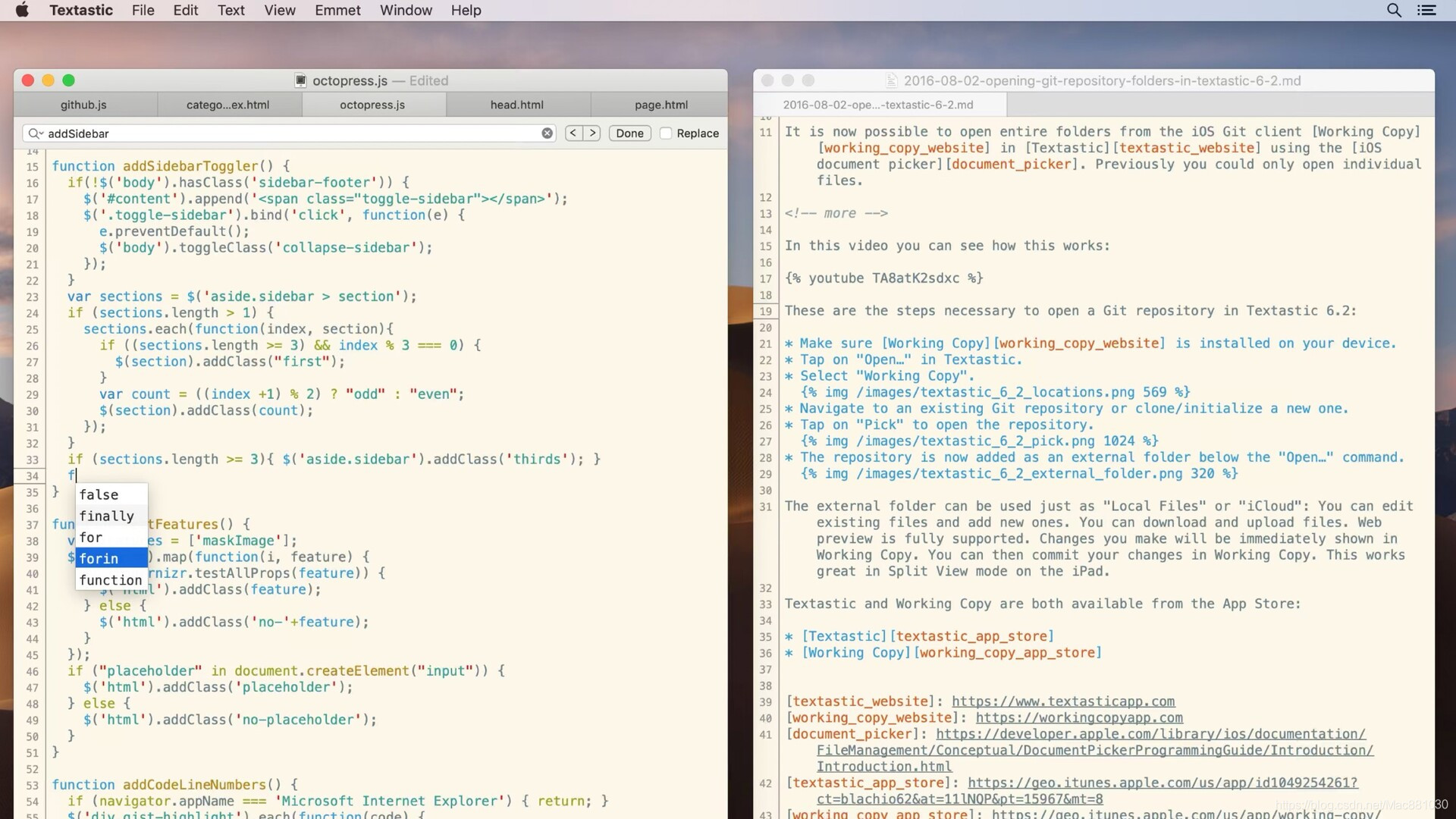The height and width of the screenshot is (819, 1456).
Task: Enable the Replace checkbox
Action: tap(666, 133)
